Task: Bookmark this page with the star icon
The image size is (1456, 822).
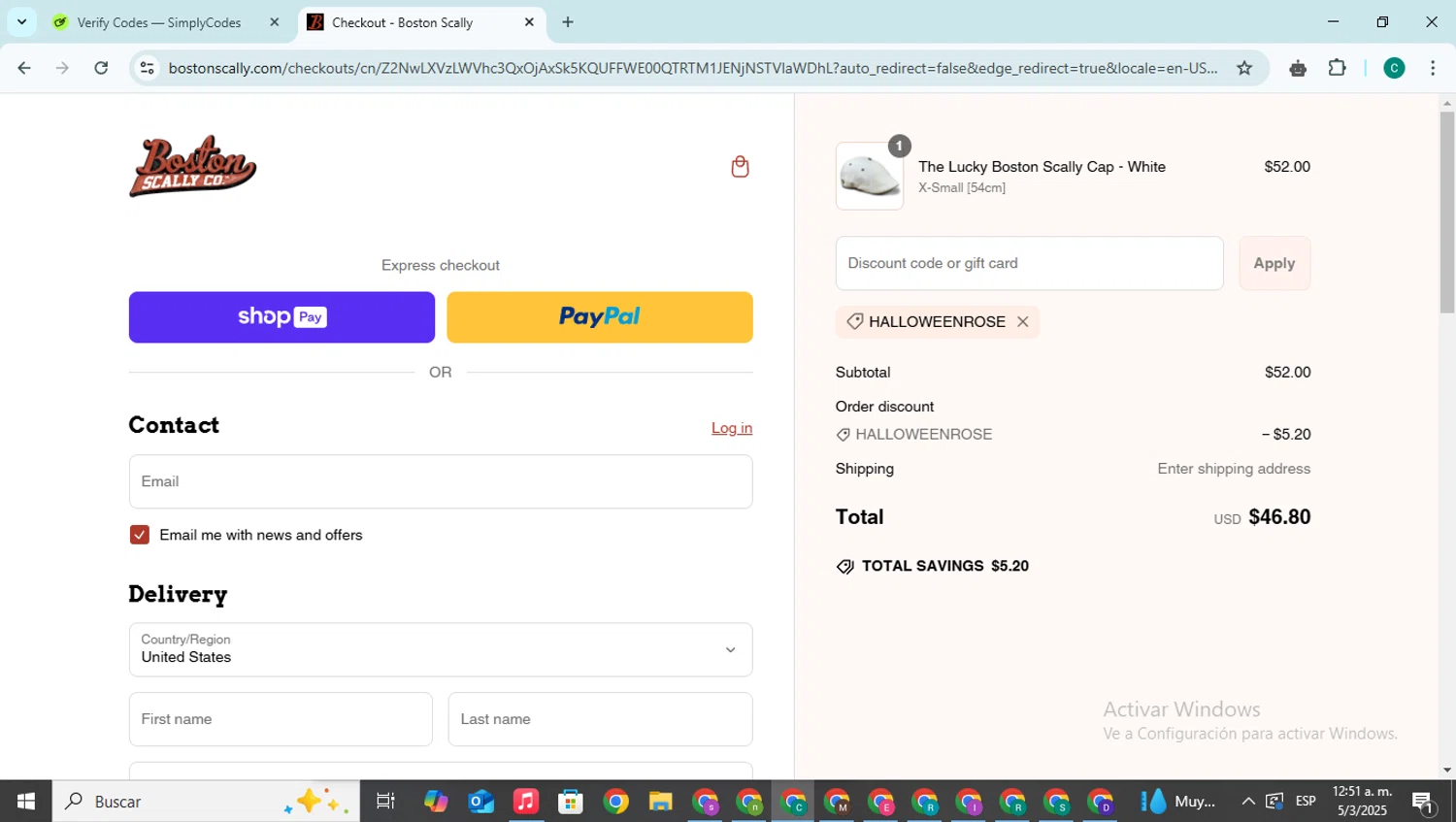Action: click(1244, 68)
